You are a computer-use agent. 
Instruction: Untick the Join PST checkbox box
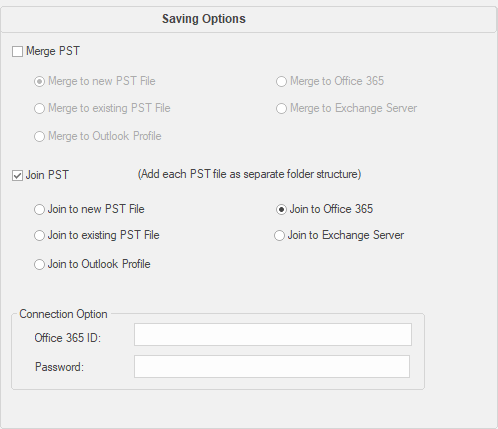pos(17,175)
